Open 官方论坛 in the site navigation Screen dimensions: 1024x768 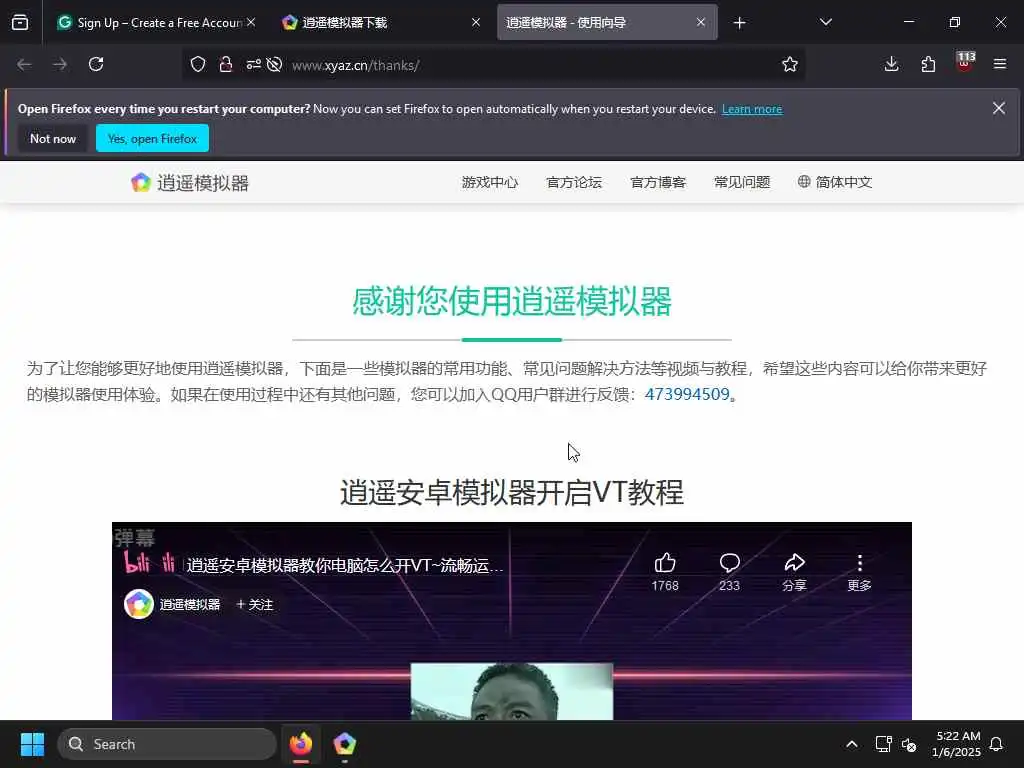tap(574, 182)
